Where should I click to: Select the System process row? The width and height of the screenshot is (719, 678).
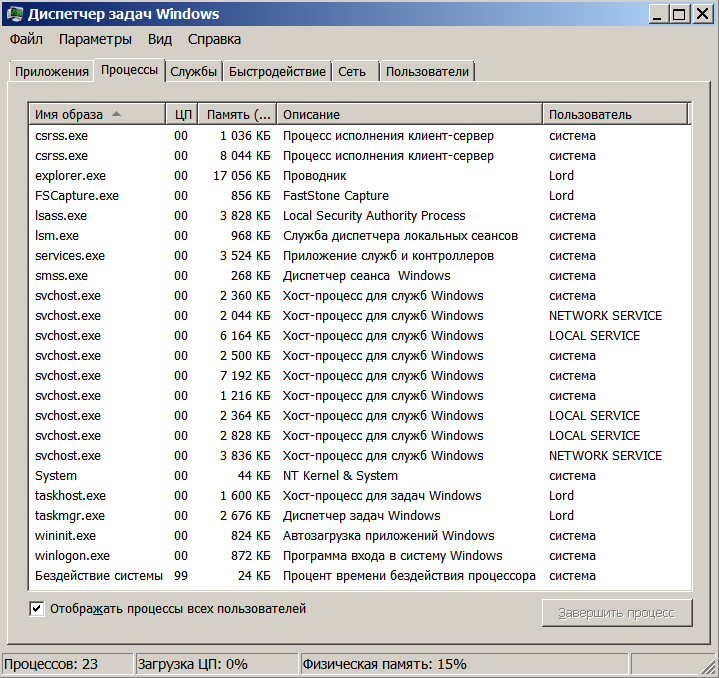[360, 476]
